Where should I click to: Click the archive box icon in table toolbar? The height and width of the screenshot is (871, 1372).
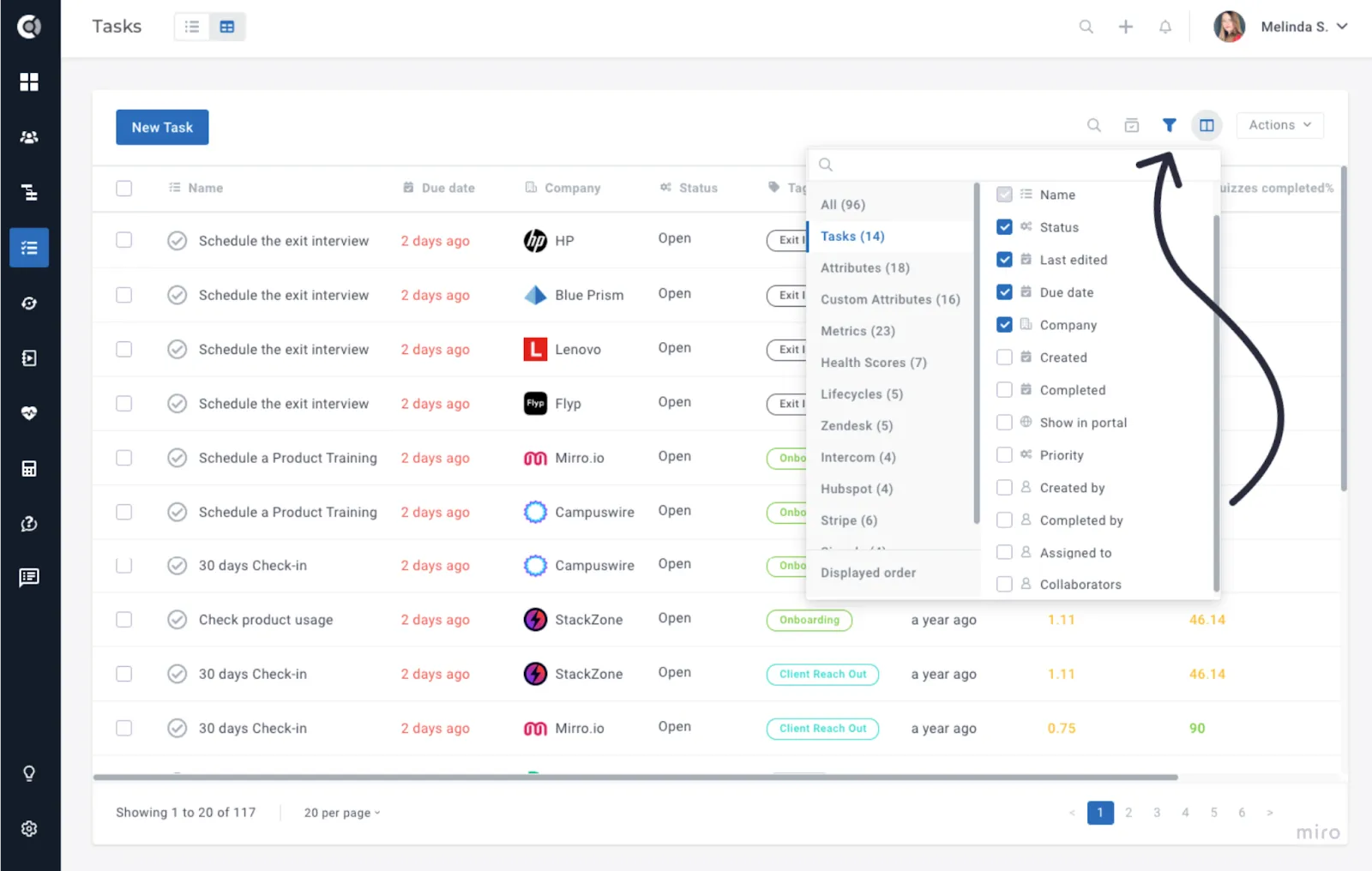(x=1132, y=125)
